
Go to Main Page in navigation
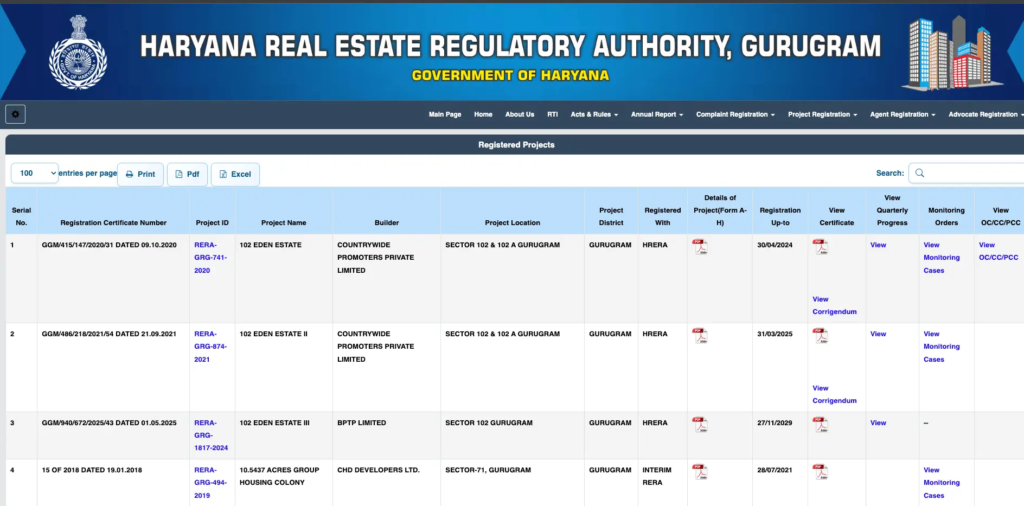pos(445,114)
